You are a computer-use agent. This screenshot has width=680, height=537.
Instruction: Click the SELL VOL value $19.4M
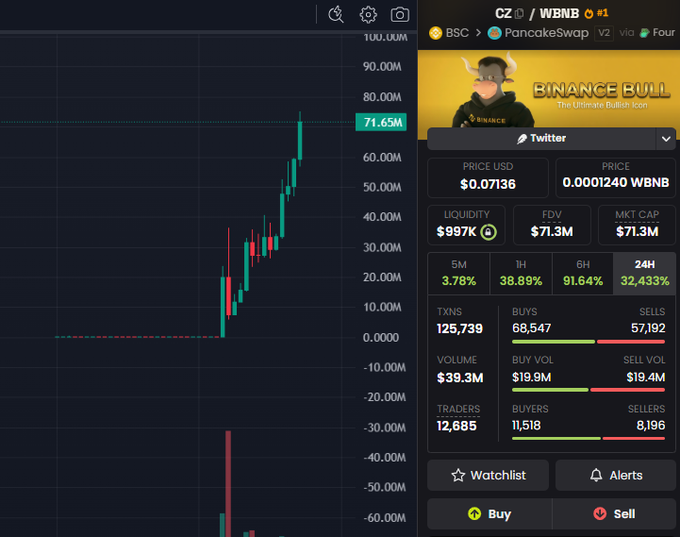coord(646,377)
